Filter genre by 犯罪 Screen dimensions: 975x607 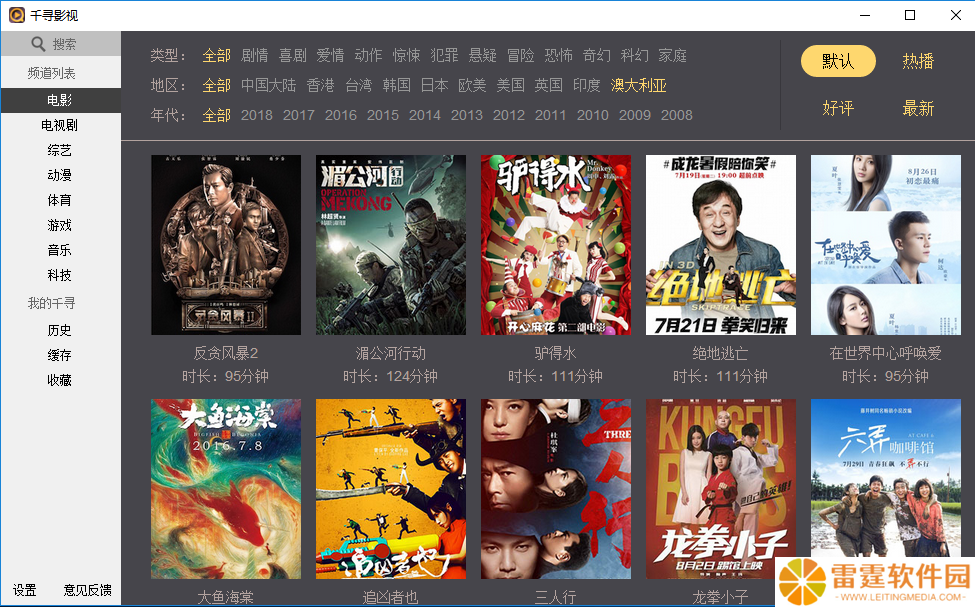(x=444, y=55)
